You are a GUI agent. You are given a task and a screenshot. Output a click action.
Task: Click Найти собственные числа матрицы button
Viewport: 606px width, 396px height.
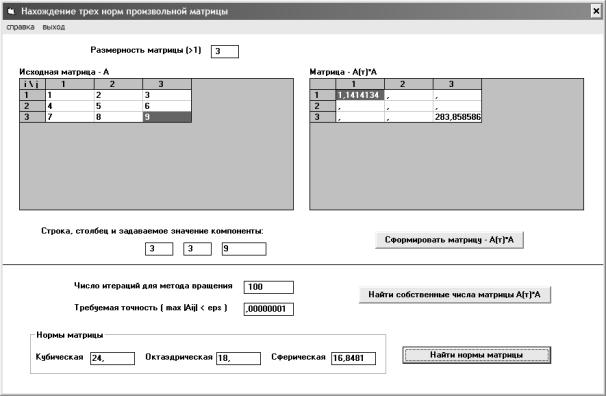pyautogui.click(x=454, y=295)
